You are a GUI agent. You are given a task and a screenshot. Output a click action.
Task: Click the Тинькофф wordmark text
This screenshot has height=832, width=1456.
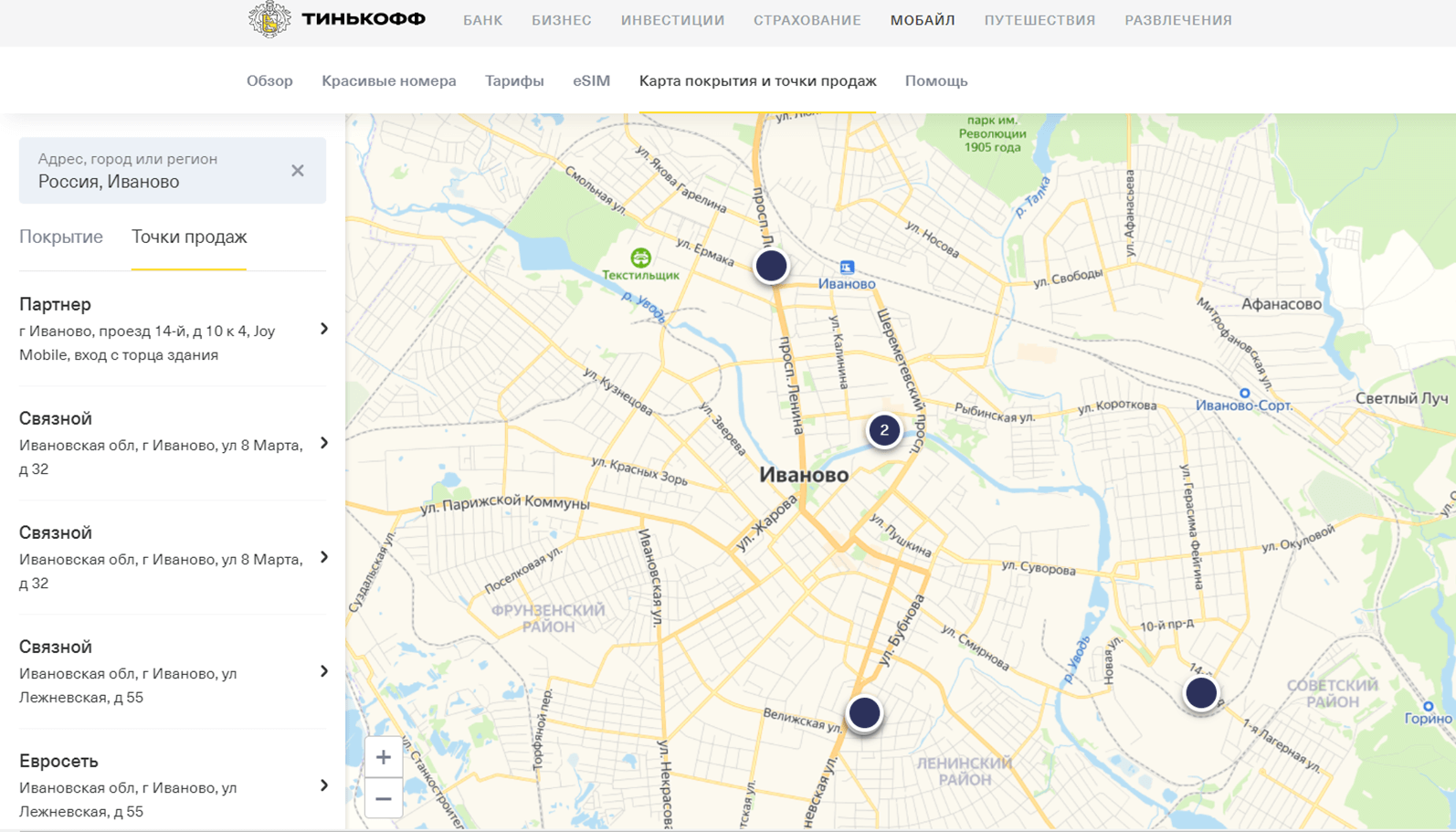click(x=364, y=19)
